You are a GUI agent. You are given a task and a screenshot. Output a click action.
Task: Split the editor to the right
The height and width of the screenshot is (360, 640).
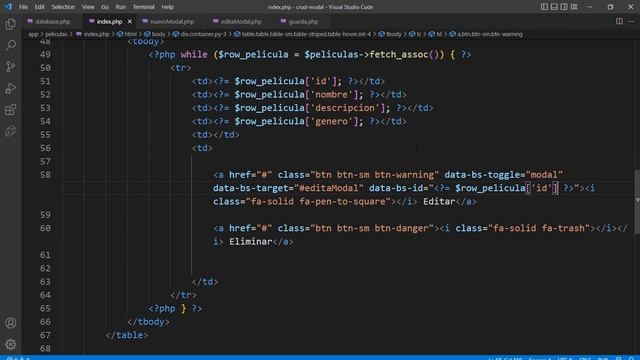[x=619, y=21]
